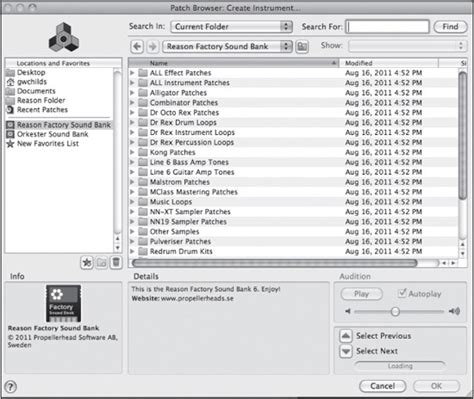474x399 pixels.
Task: Expand the Combinator Patches folder
Action: tap(132, 103)
